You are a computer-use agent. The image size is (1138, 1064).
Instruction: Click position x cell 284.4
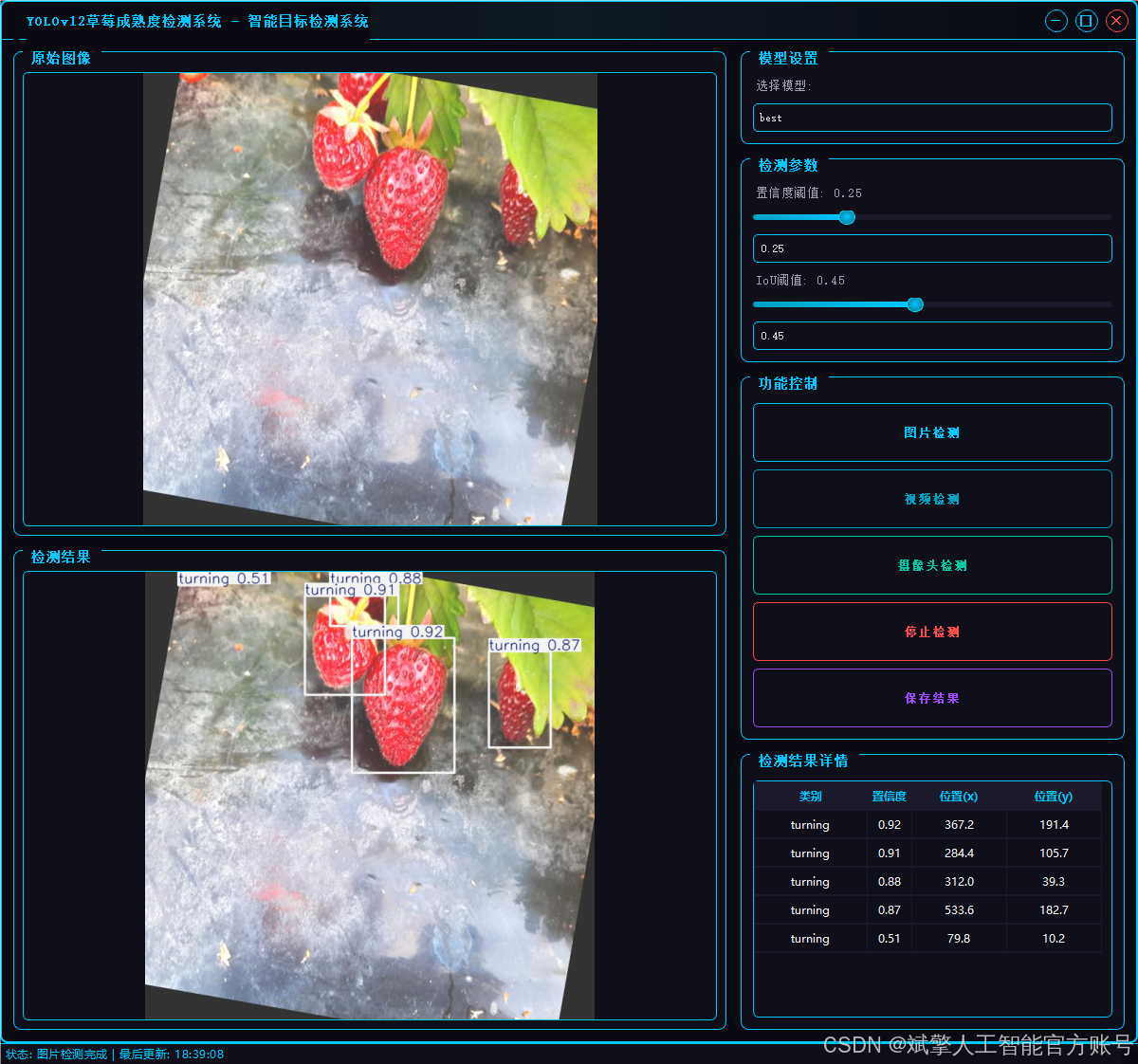coord(959,853)
